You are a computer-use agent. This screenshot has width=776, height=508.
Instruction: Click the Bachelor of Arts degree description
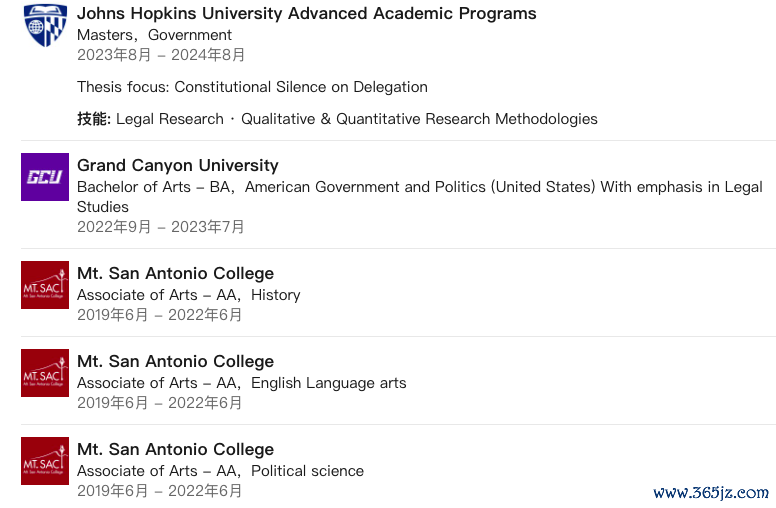pos(420,197)
